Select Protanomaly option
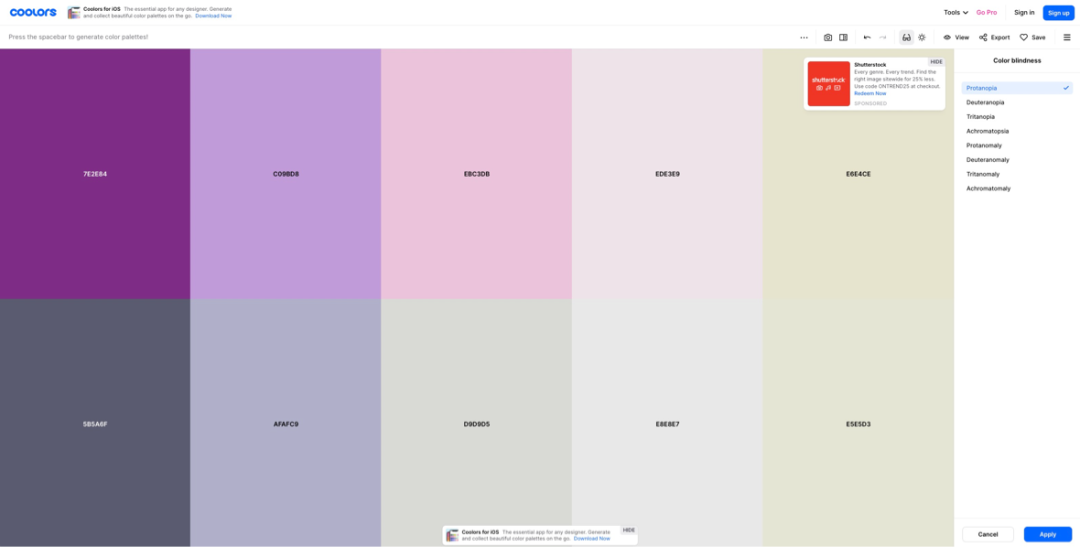 (1017, 145)
